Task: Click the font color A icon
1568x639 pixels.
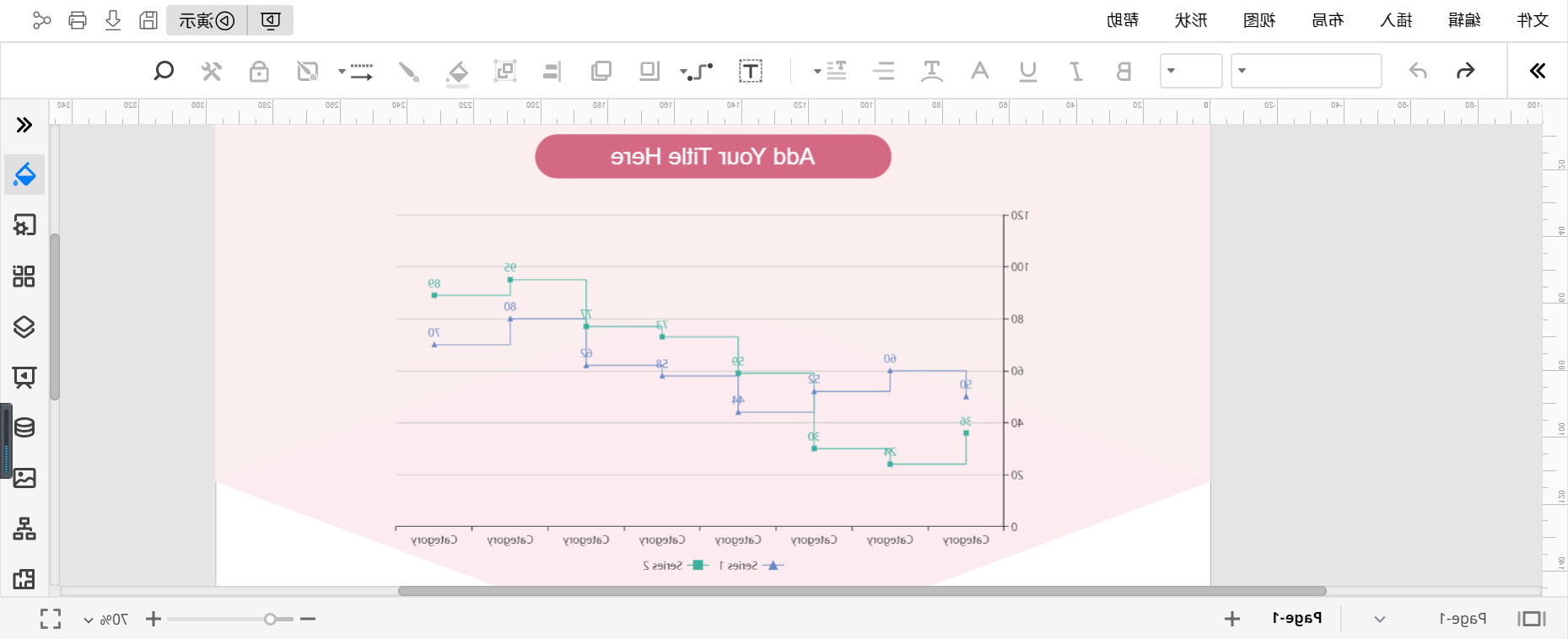Action: [x=980, y=71]
